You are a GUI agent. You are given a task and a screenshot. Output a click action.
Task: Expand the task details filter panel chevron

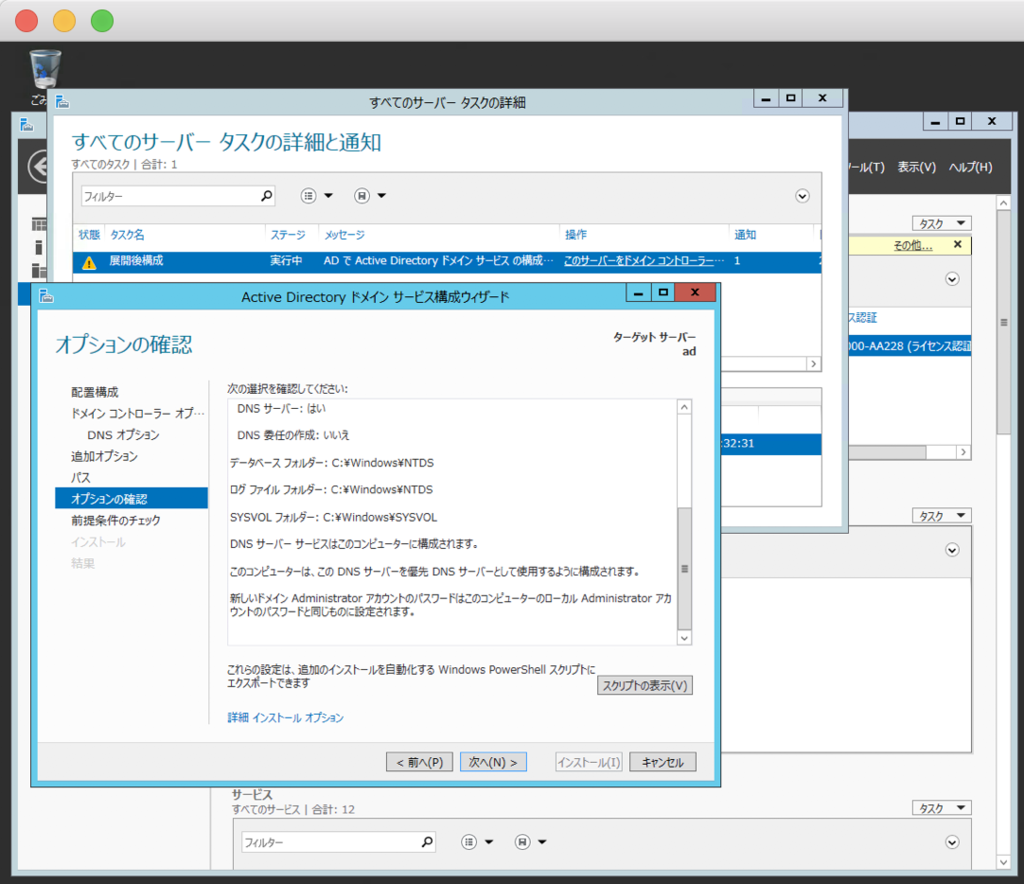pos(803,197)
